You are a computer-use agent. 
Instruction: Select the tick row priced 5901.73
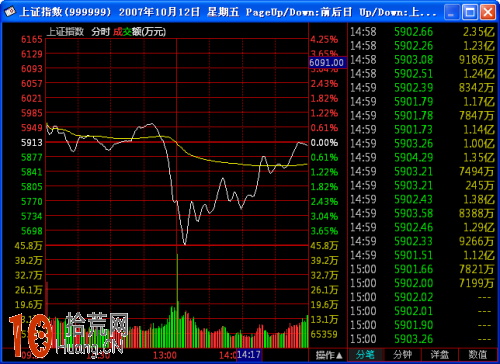(x=422, y=130)
